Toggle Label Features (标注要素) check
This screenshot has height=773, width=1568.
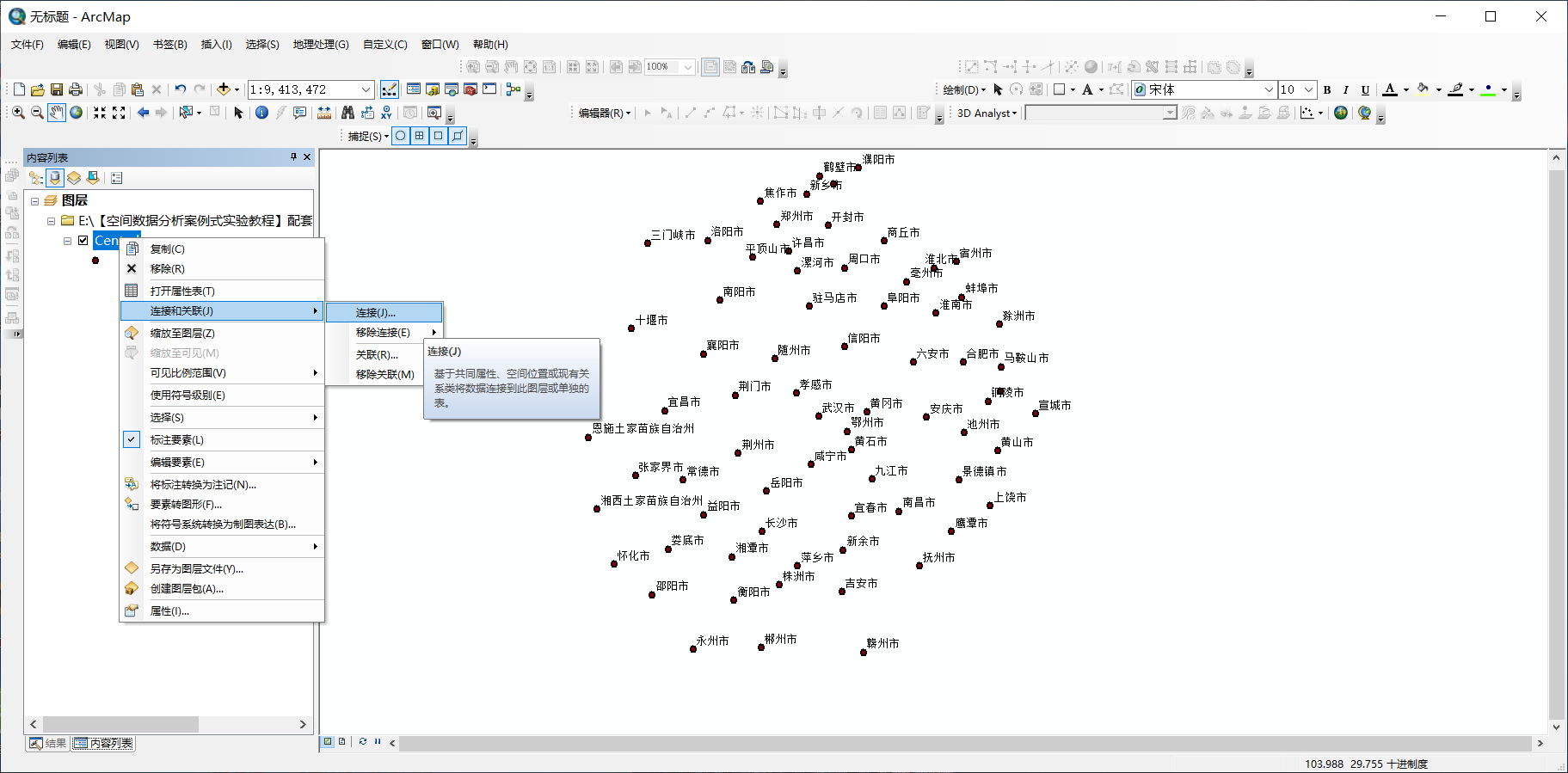pos(132,439)
